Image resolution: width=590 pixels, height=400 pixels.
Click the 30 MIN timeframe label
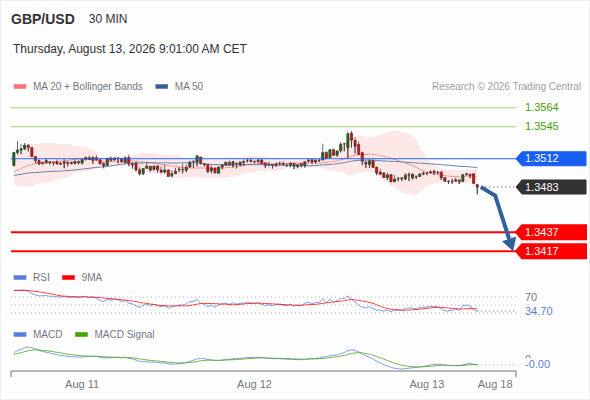pos(108,19)
